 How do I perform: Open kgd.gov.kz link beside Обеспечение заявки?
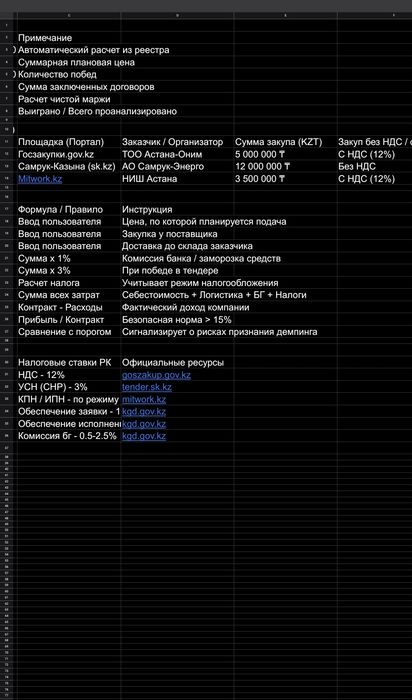click(x=144, y=412)
